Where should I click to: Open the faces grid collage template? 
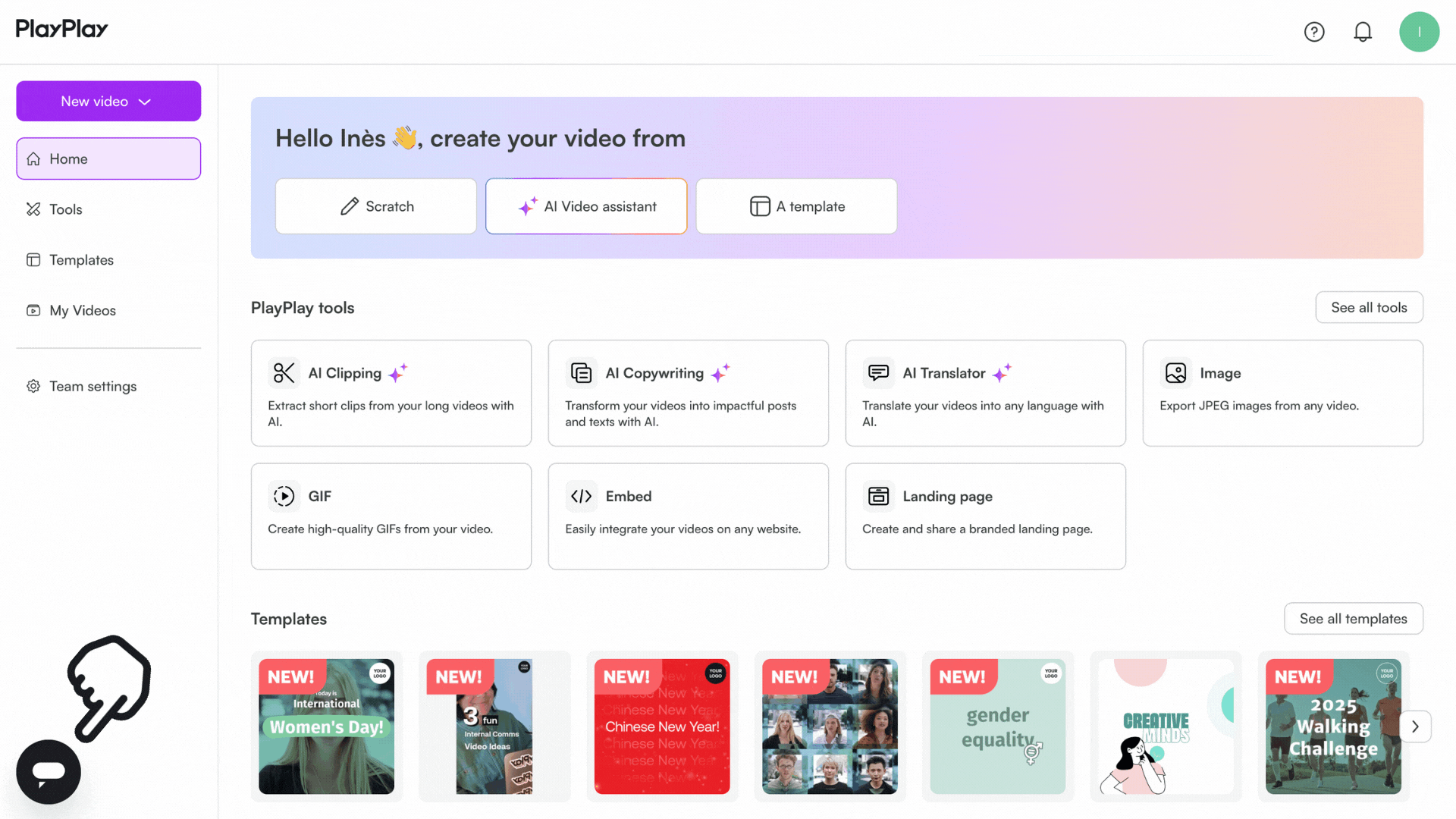pyautogui.click(x=830, y=726)
